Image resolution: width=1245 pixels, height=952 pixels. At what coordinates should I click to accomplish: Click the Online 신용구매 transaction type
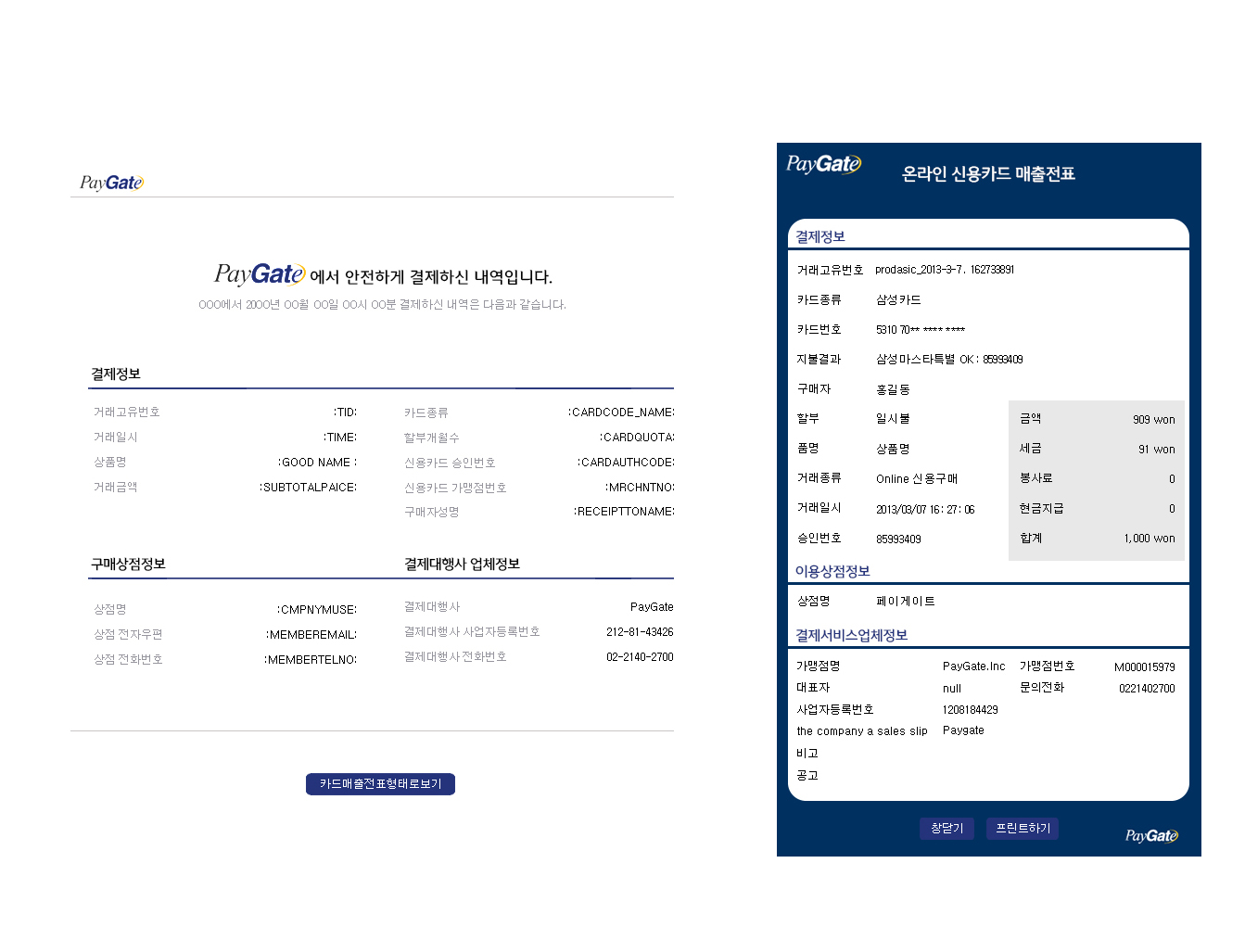click(917, 479)
